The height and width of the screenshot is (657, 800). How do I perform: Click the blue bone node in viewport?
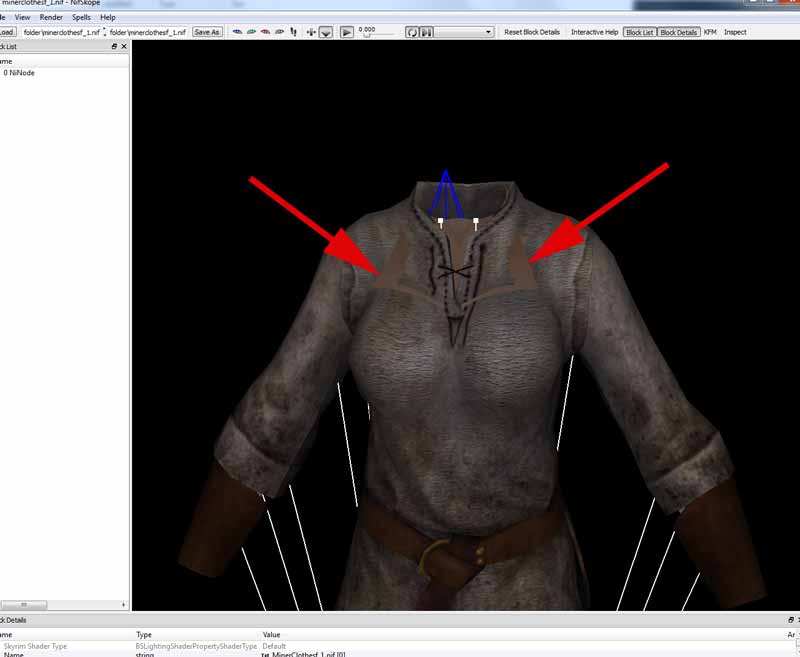point(446,194)
